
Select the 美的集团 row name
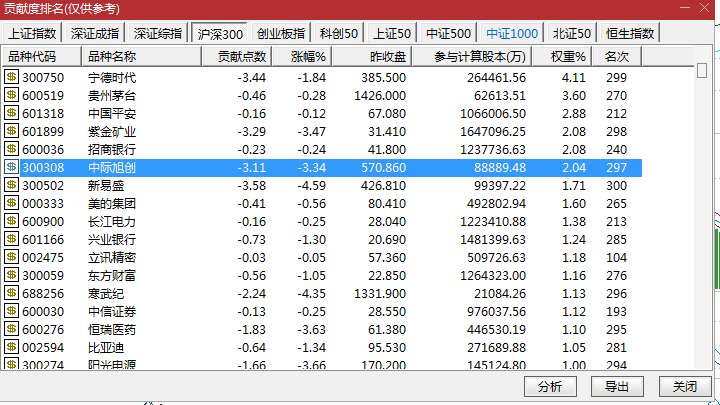(112, 203)
